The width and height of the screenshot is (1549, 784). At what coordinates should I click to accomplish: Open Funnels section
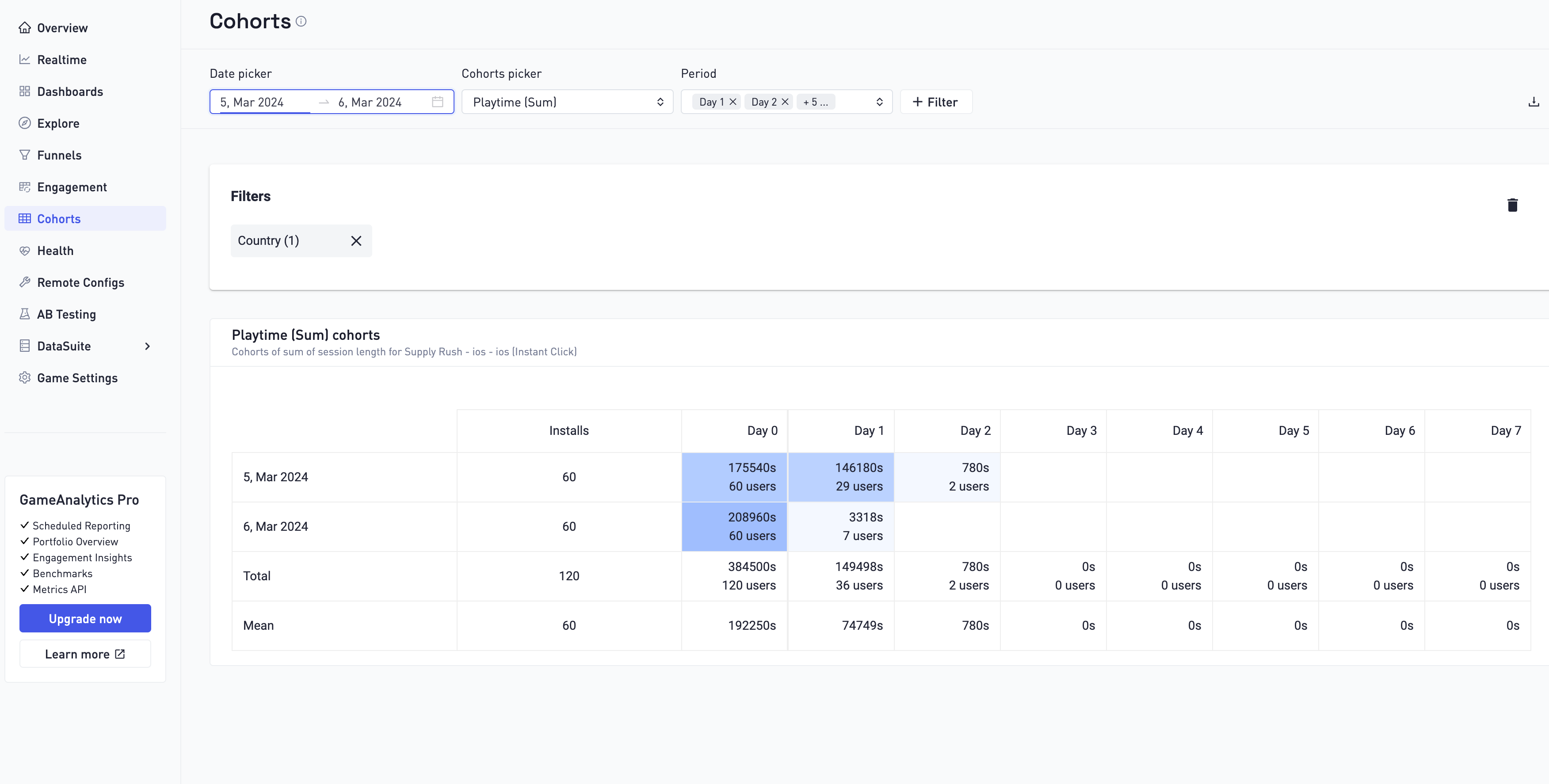(60, 155)
